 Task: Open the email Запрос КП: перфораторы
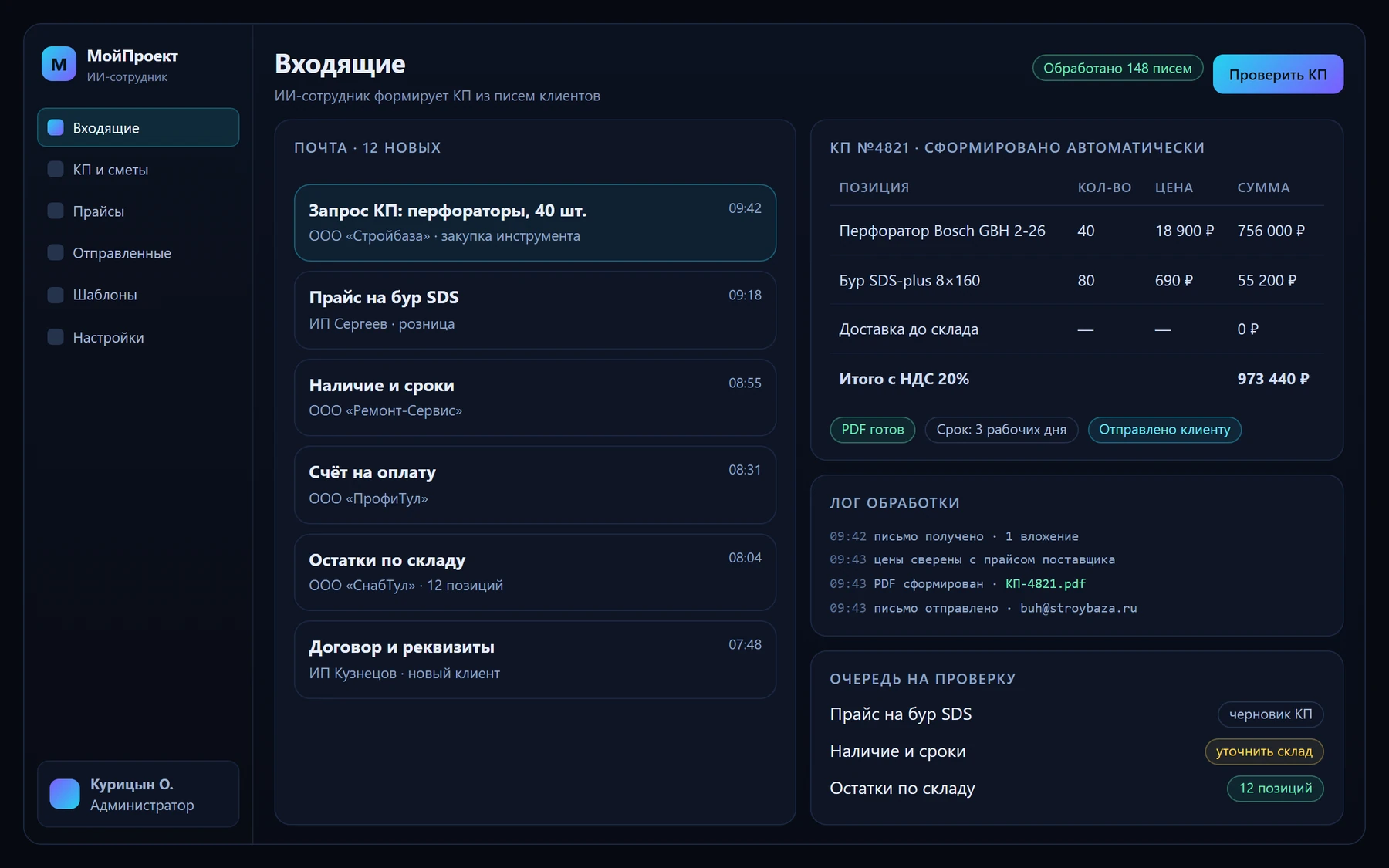pos(535,222)
